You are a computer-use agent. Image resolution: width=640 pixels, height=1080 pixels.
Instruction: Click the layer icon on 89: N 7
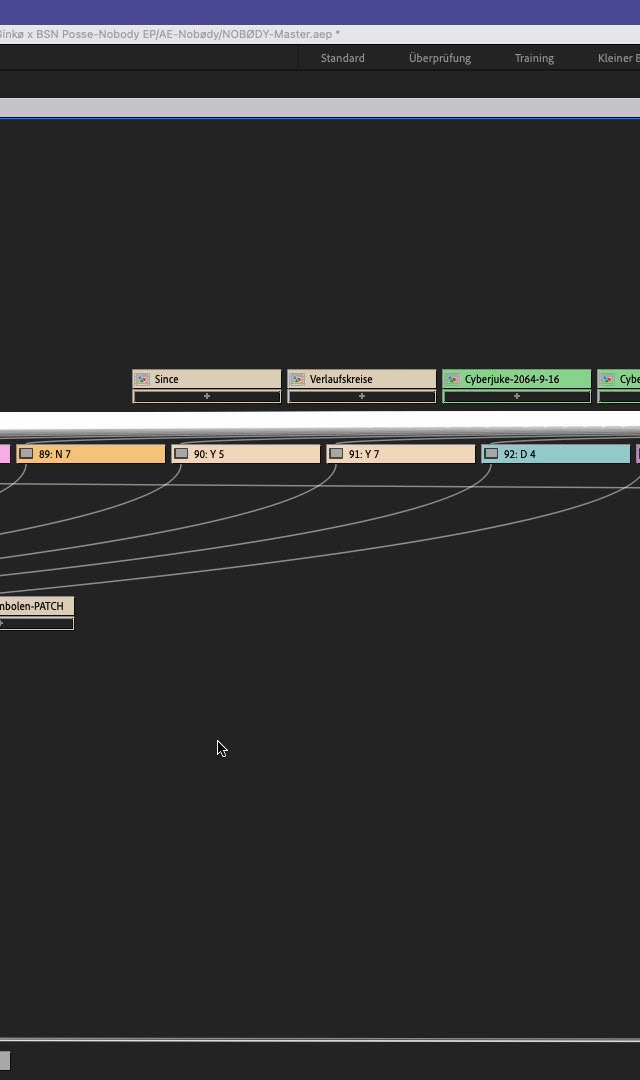pyautogui.click(x=26, y=453)
